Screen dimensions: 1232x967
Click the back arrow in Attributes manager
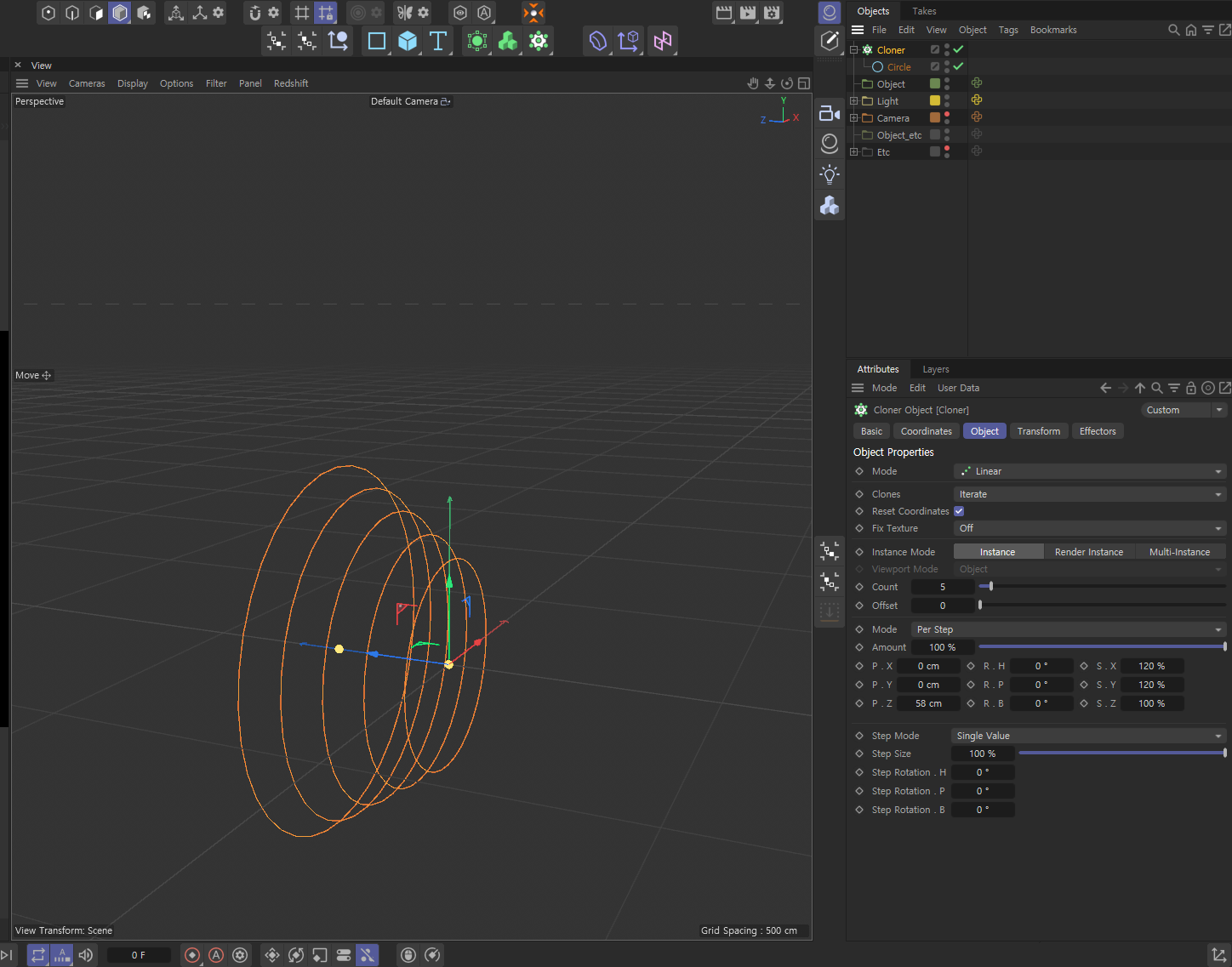pyautogui.click(x=1106, y=388)
